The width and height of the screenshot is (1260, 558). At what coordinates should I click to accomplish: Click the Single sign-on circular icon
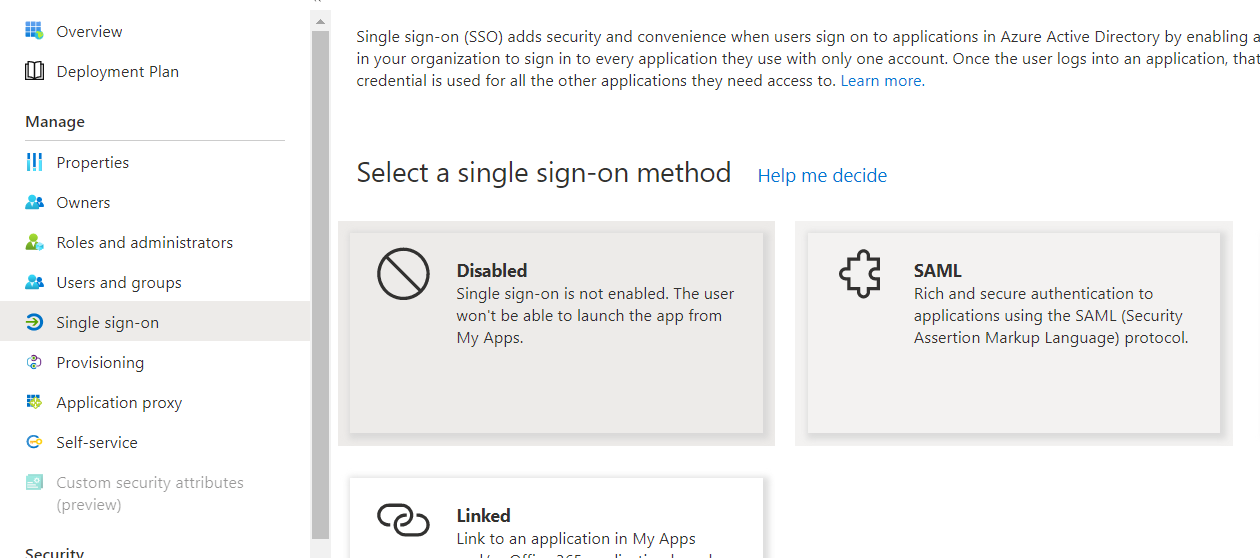point(34,322)
